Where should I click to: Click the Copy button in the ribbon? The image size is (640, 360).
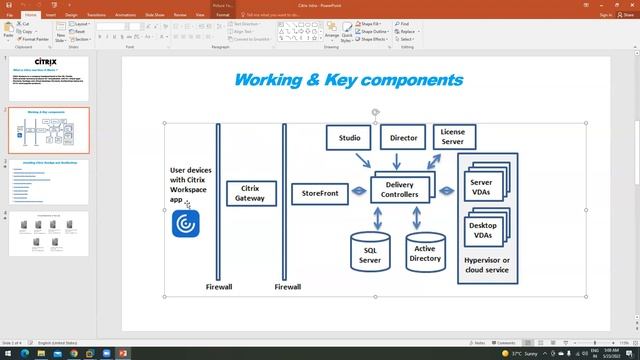pyautogui.click(x=24, y=31)
